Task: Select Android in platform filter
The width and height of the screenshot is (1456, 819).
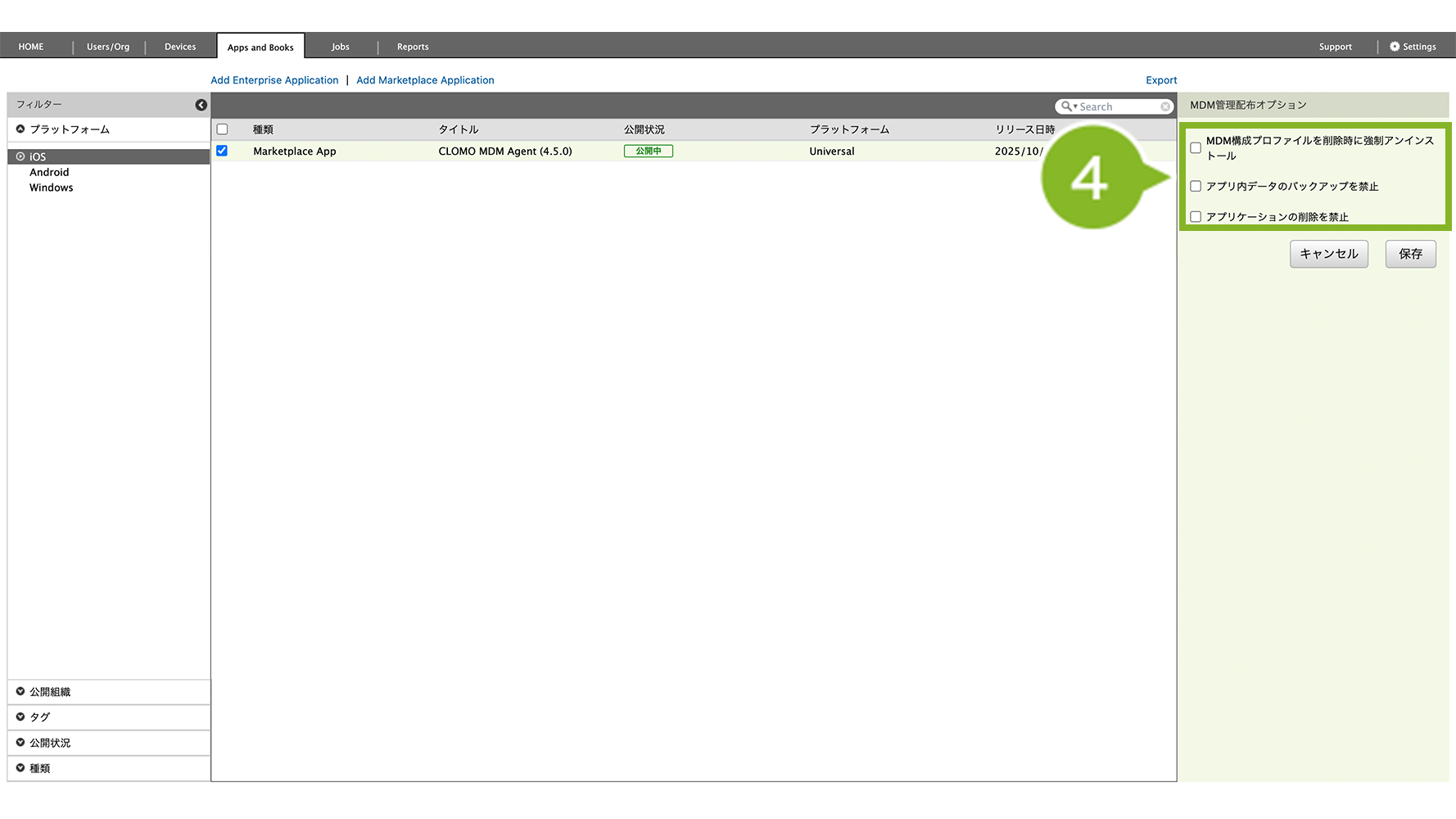Action: (49, 172)
